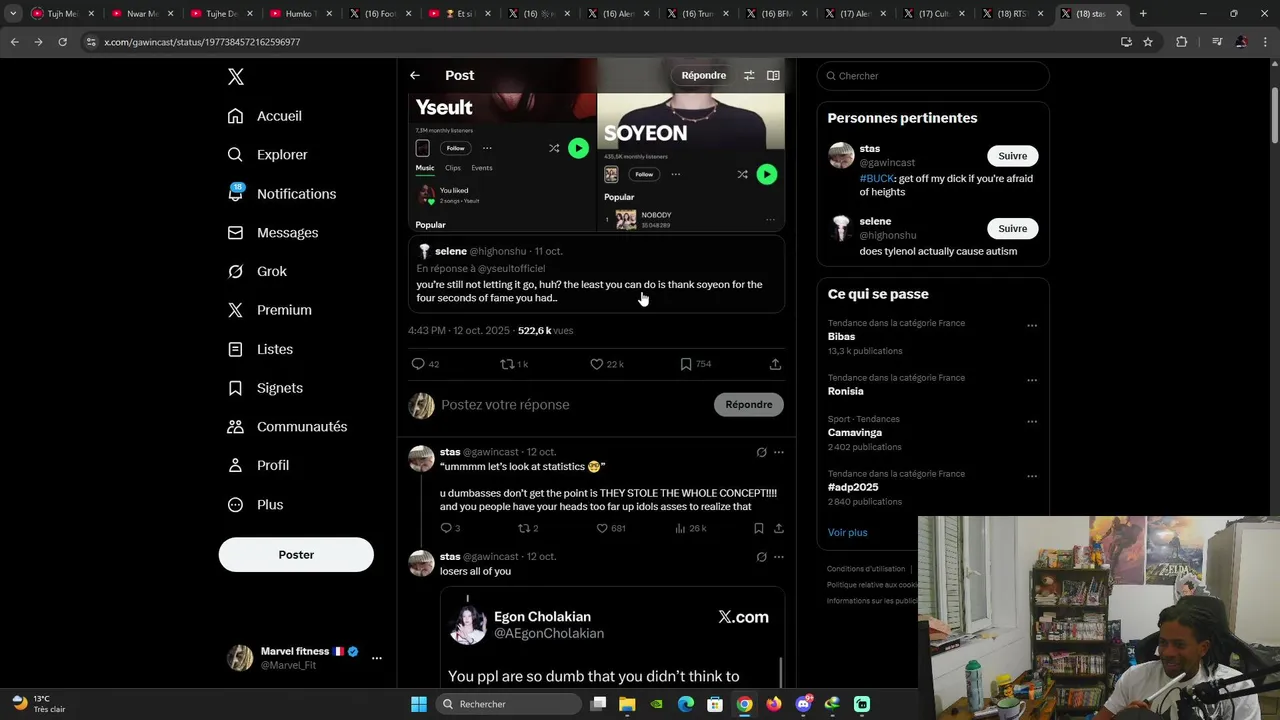This screenshot has width=1280, height=720.
Task: Open reply sorting filter icon
Action: pyautogui.click(x=749, y=76)
